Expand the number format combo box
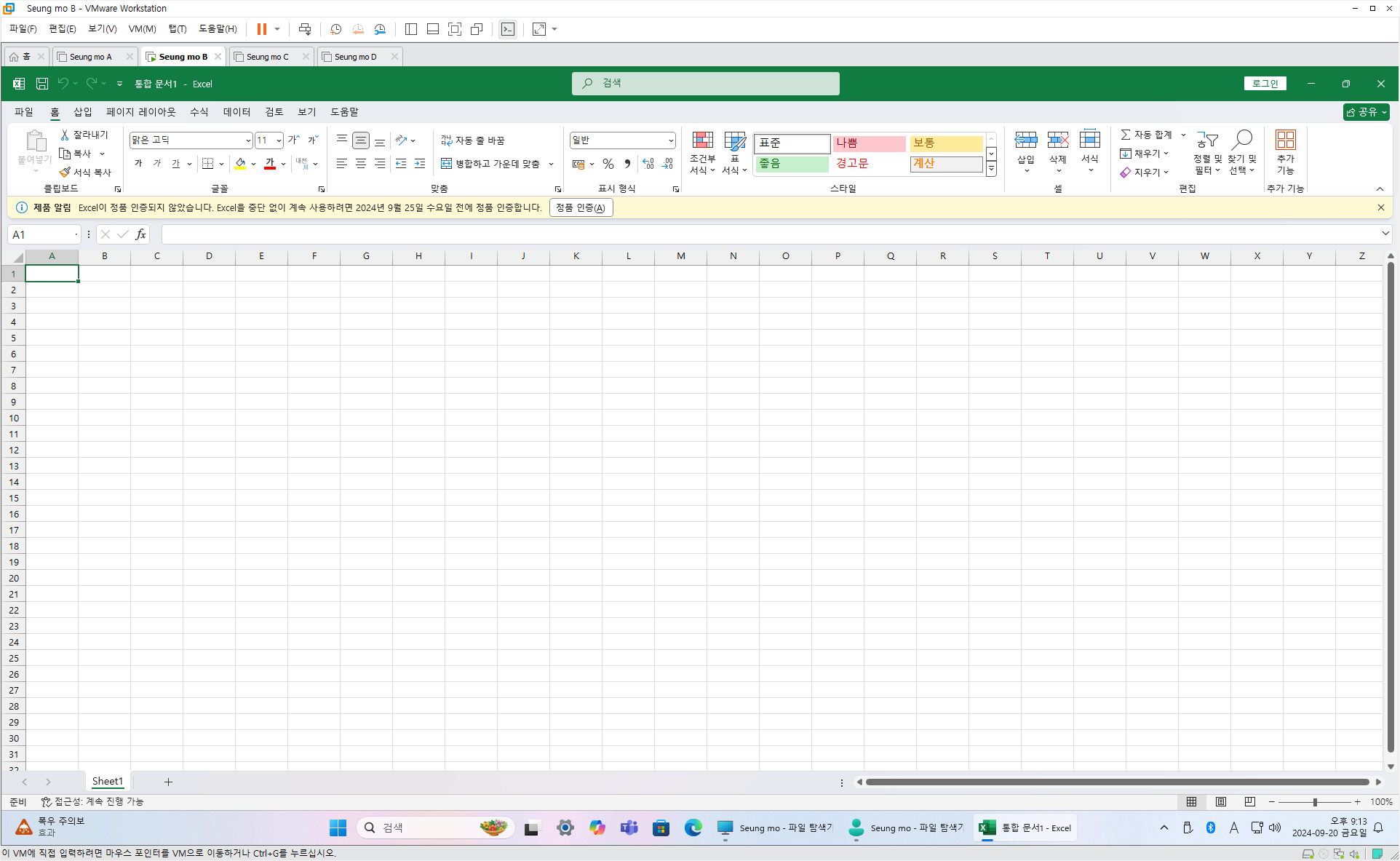The width and height of the screenshot is (1400, 861). coord(670,140)
